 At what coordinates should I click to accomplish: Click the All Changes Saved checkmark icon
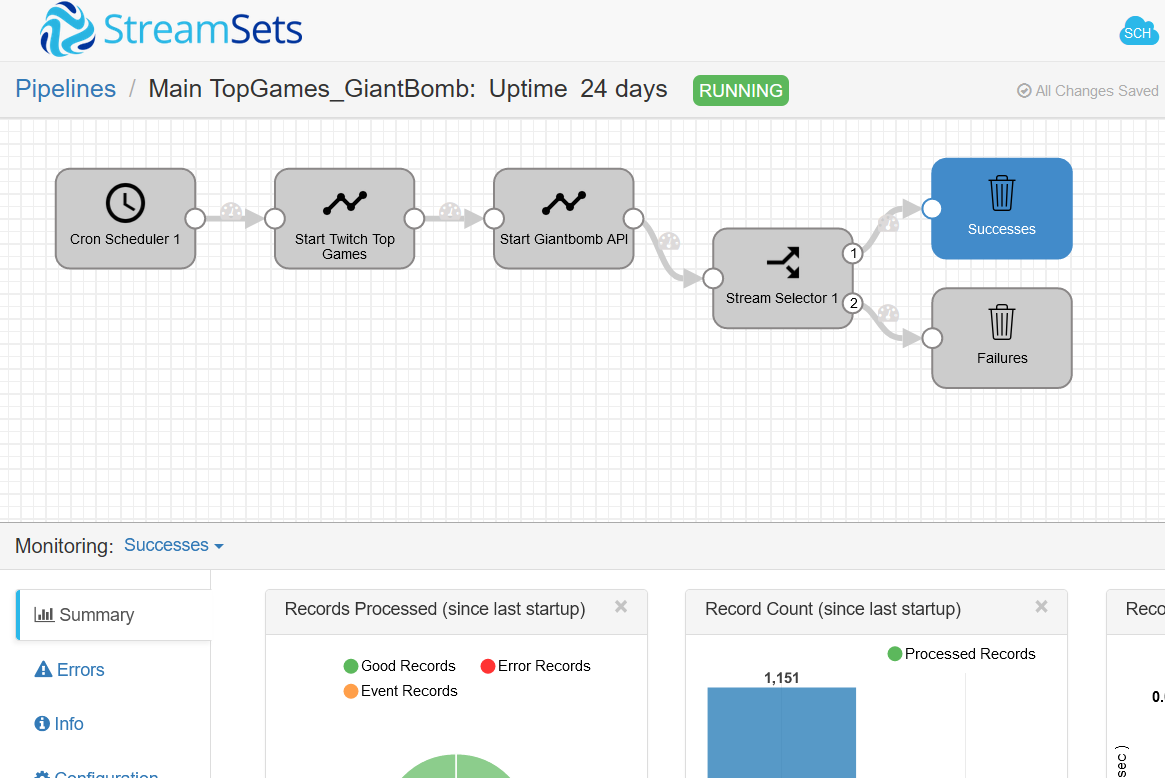tap(1024, 91)
